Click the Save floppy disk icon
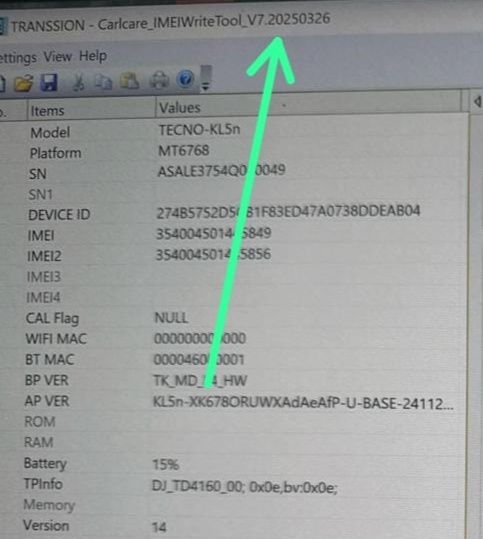The height and width of the screenshot is (539, 483). point(49,82)
